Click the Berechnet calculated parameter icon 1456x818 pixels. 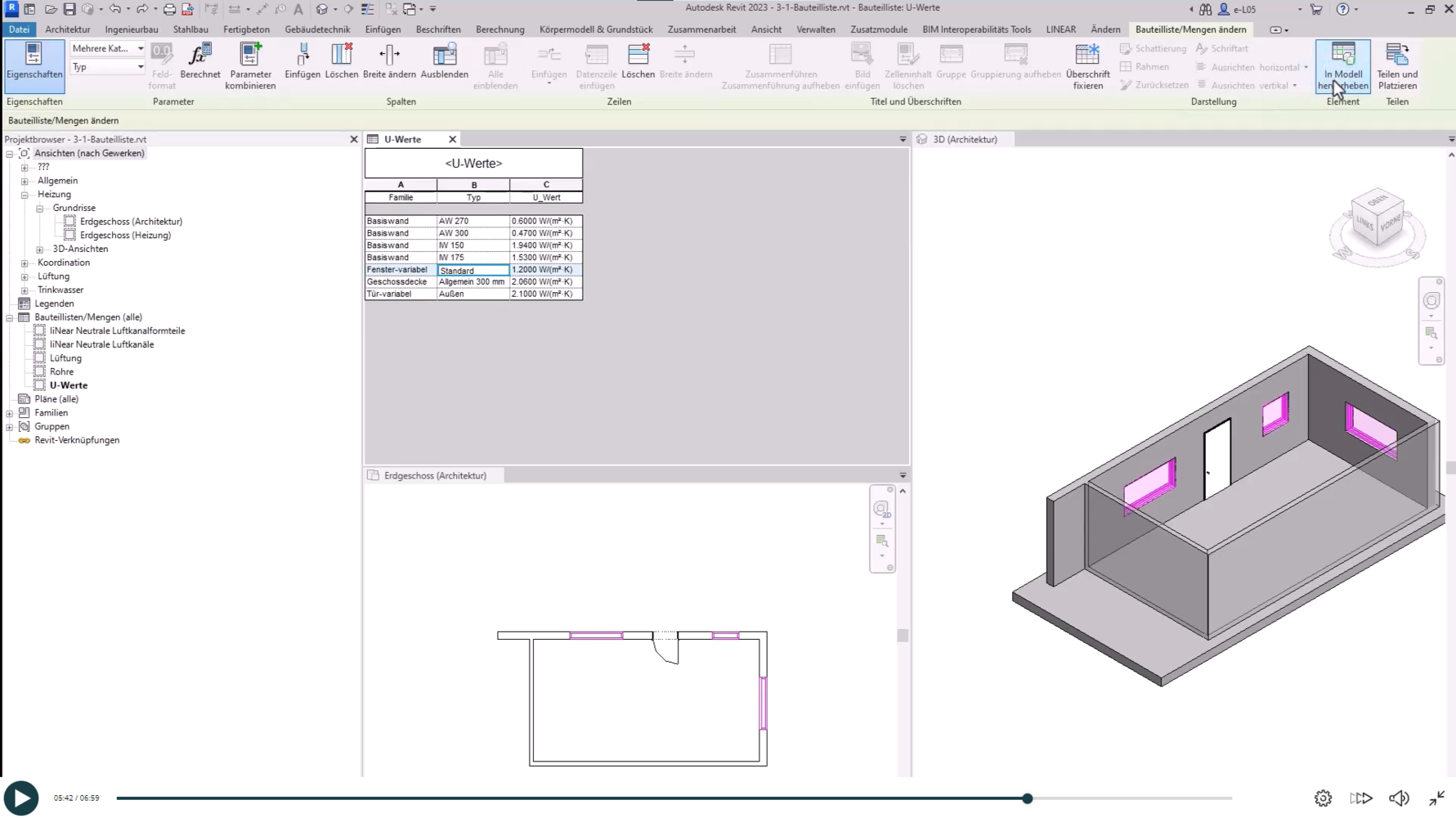tap(200, 61)
